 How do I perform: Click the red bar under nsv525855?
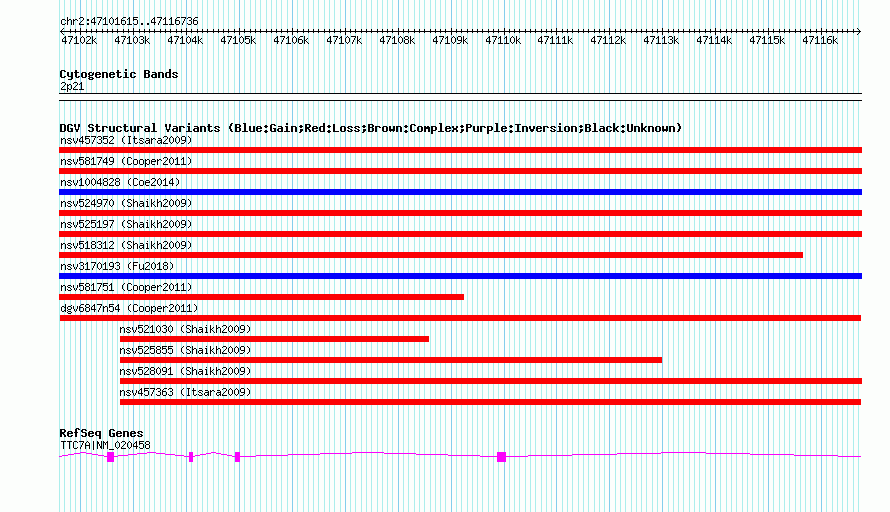pyautogui.click(x=391, y=360)
